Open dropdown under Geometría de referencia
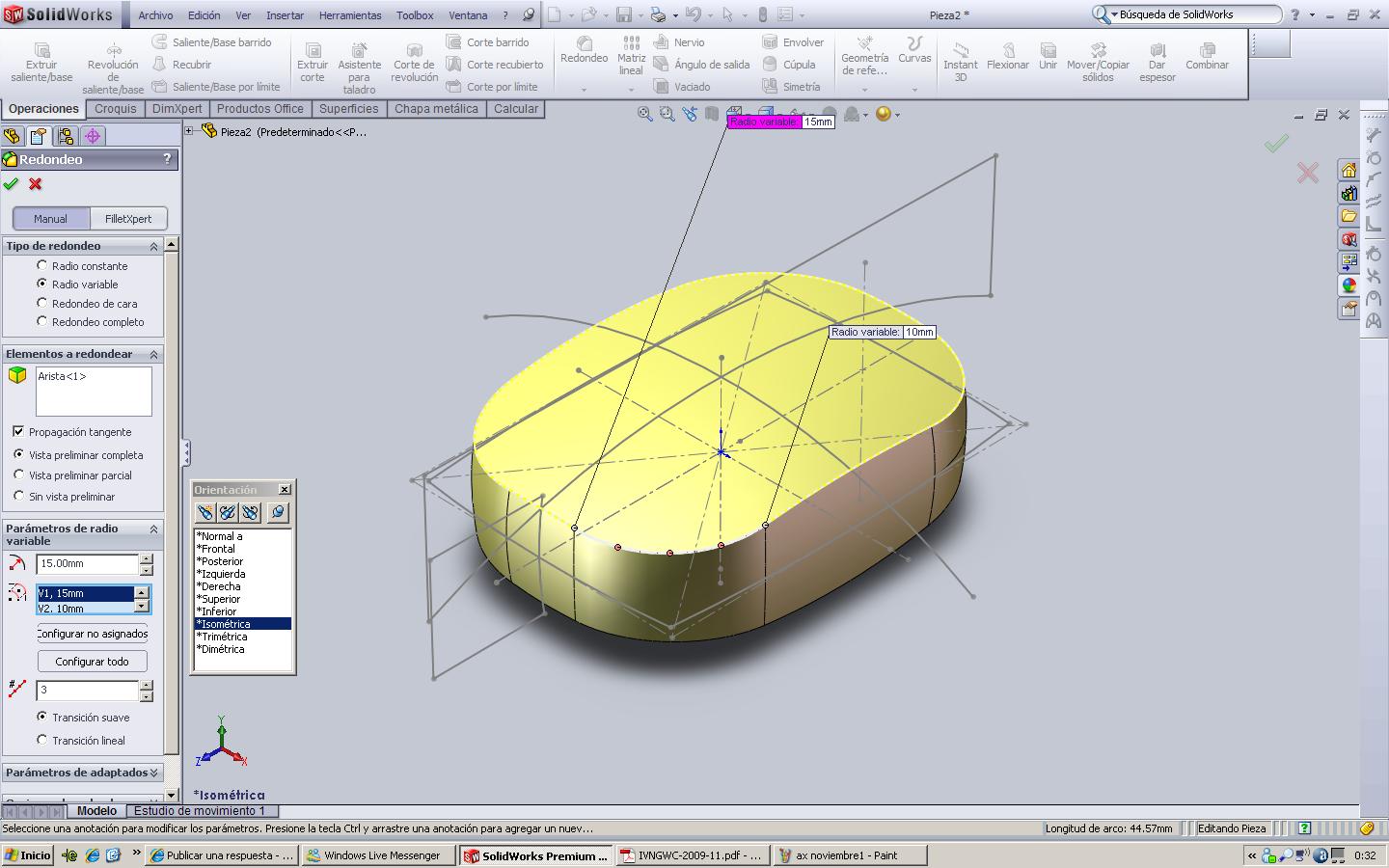The image size is (1389, 868). (x=864, y=90)
